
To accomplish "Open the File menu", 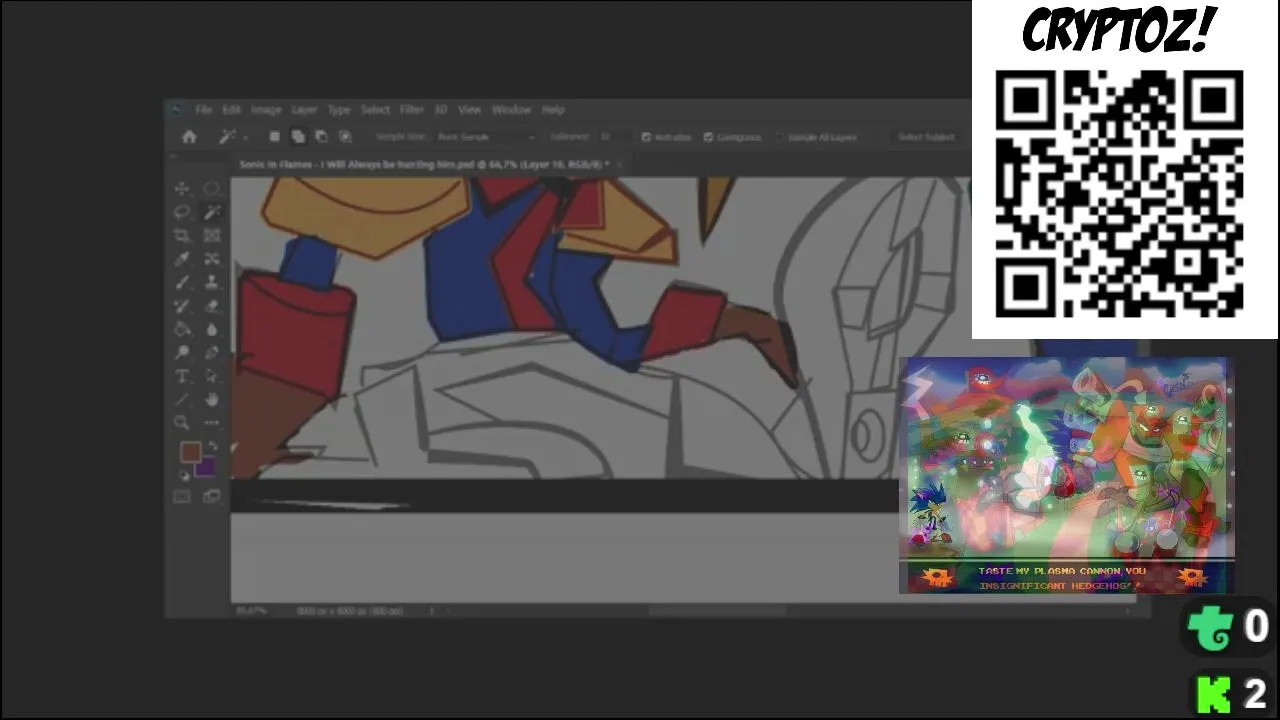I will tap(203, 110).
